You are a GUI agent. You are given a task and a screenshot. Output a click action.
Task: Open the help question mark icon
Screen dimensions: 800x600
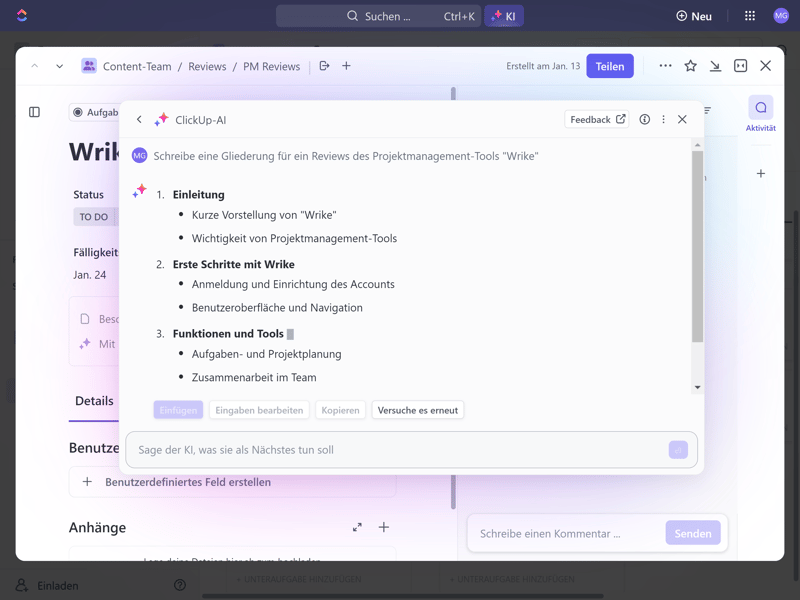click(180, 585)
